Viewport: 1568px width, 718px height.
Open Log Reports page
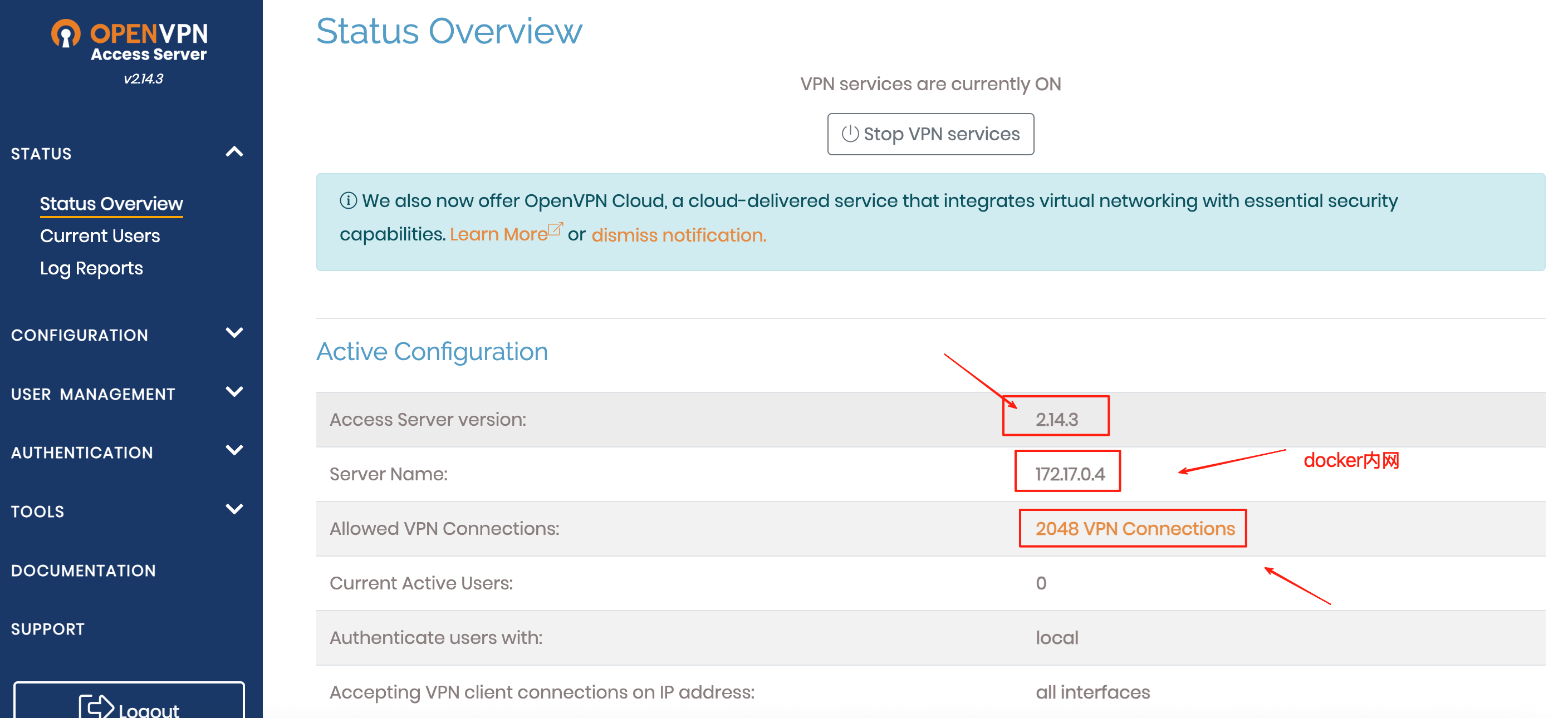pos(91,268)
